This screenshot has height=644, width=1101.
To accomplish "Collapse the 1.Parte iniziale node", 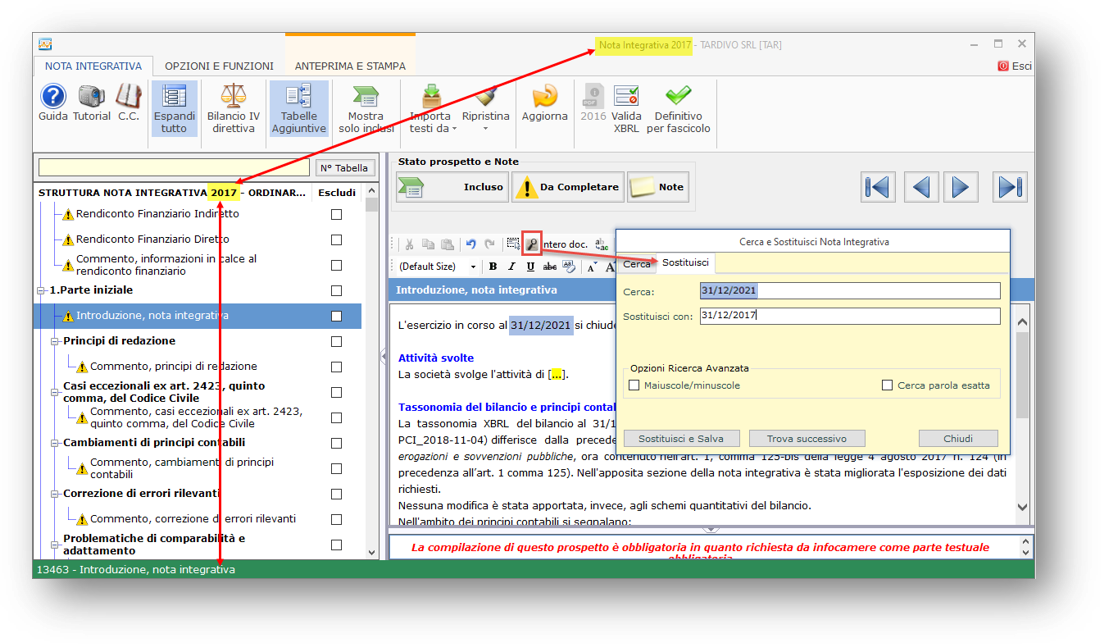I will tap(41, 290).
